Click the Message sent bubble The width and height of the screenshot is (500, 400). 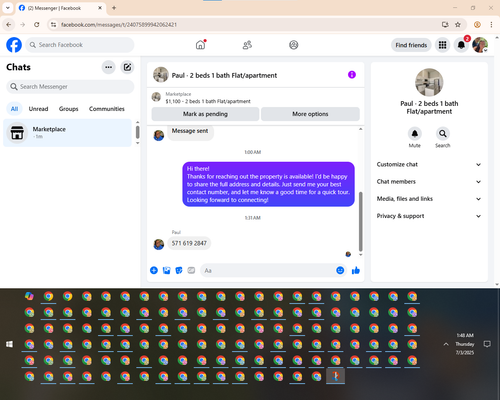190,131
